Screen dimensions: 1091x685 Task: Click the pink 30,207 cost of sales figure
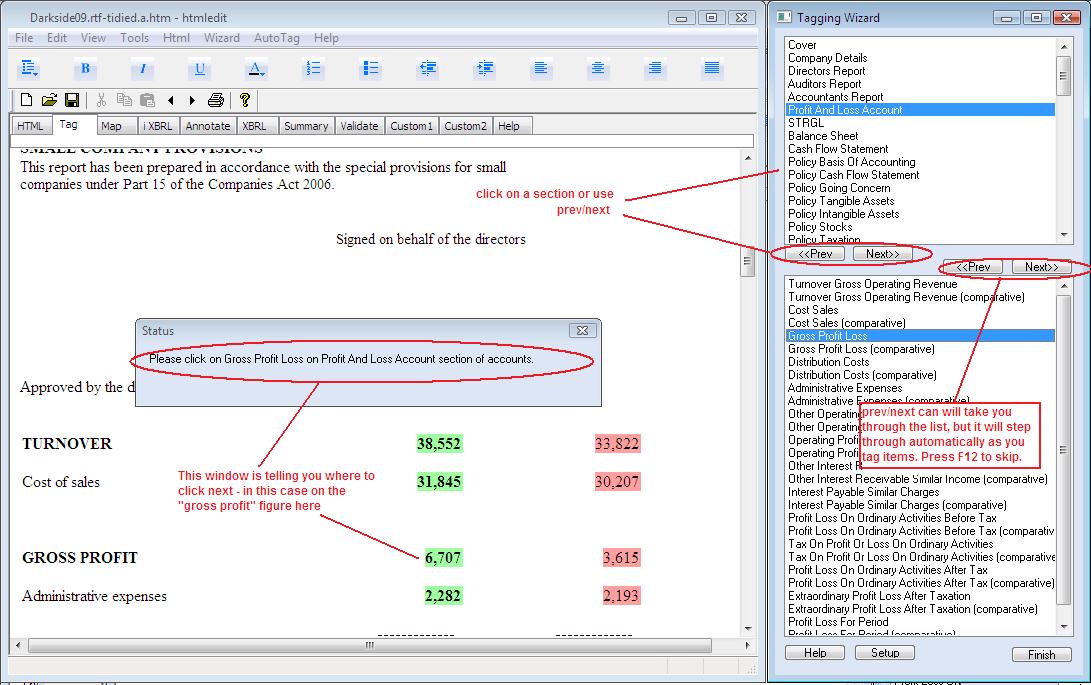(617, 482)
